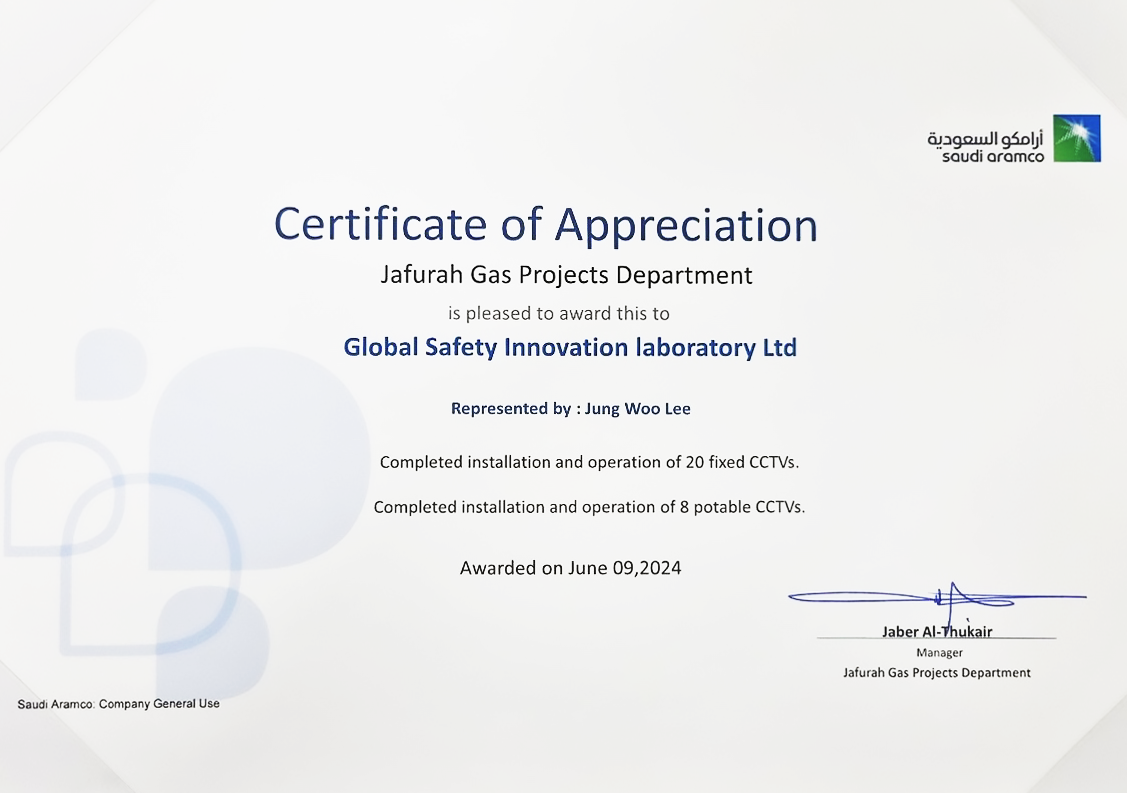Viewport: 1127px width, 793px height.
Task: Click the Arabic Saudi Aramco text
Action: coord(985,137)
